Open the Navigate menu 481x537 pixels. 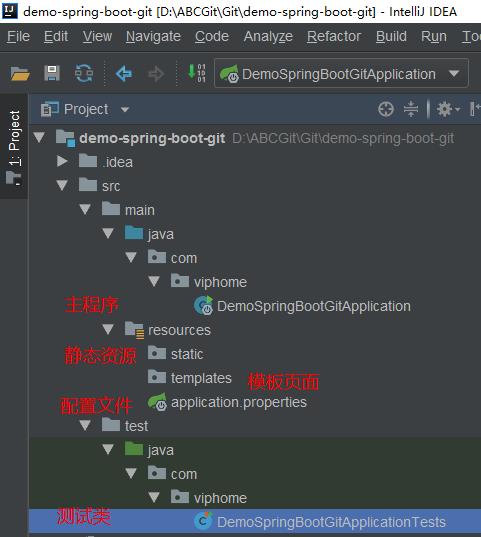153,36
